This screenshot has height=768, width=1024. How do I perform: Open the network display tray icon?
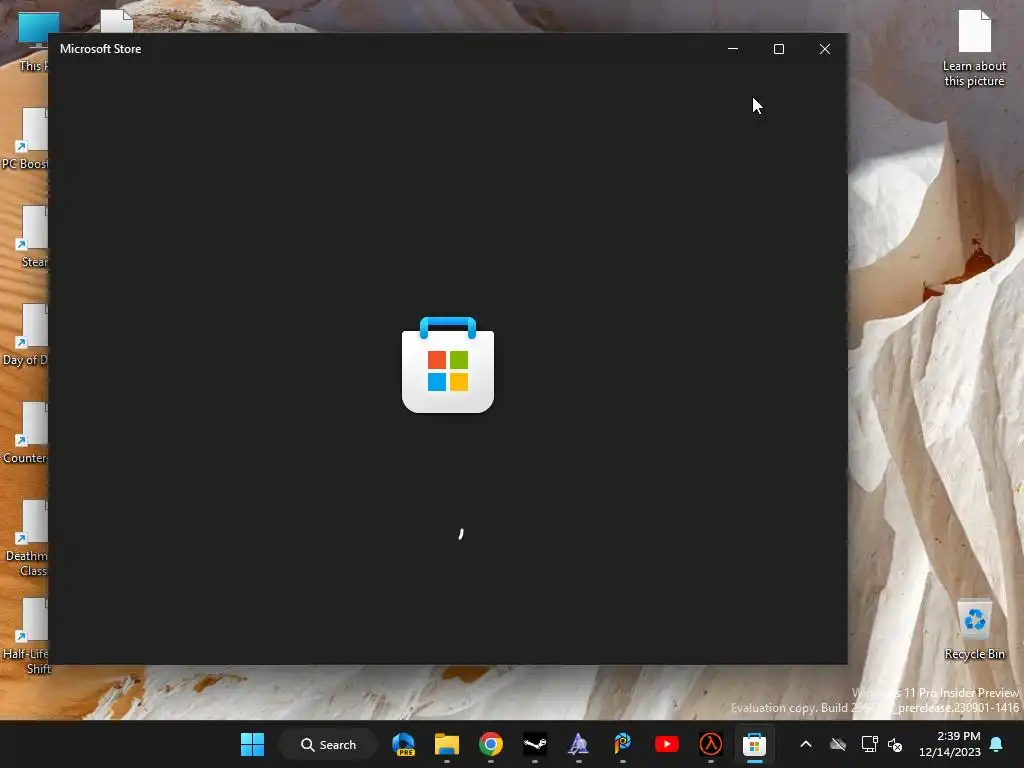click(869, 744)
